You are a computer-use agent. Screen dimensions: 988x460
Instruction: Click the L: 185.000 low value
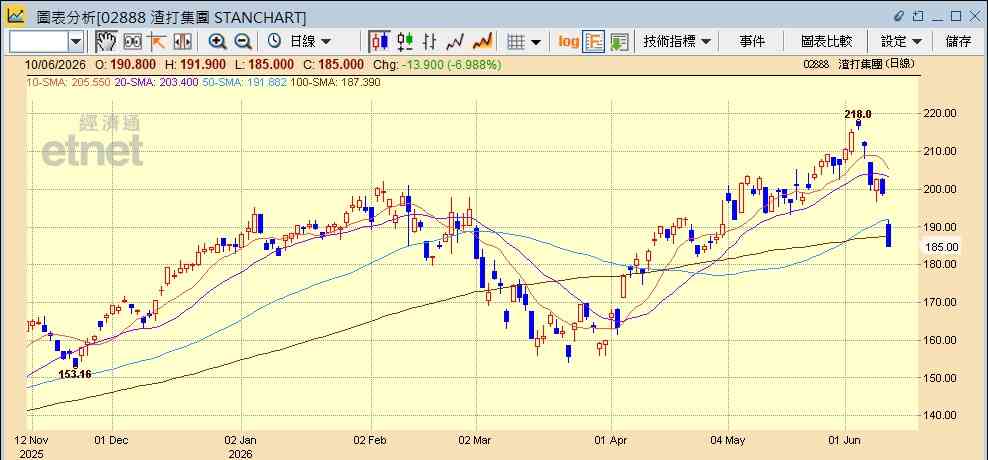tap(263, 64)
